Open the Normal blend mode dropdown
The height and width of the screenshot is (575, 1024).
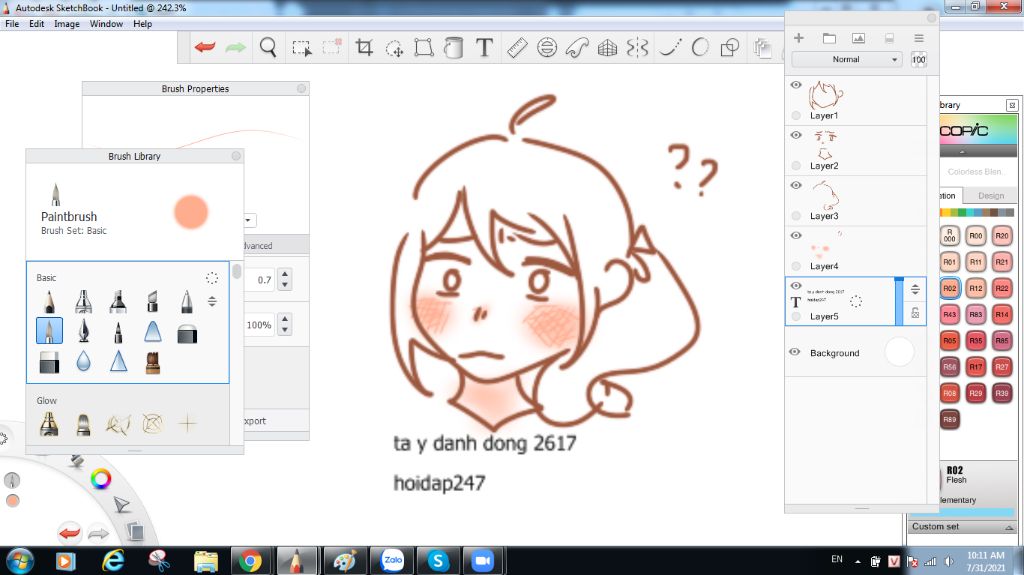click(846, 59)
